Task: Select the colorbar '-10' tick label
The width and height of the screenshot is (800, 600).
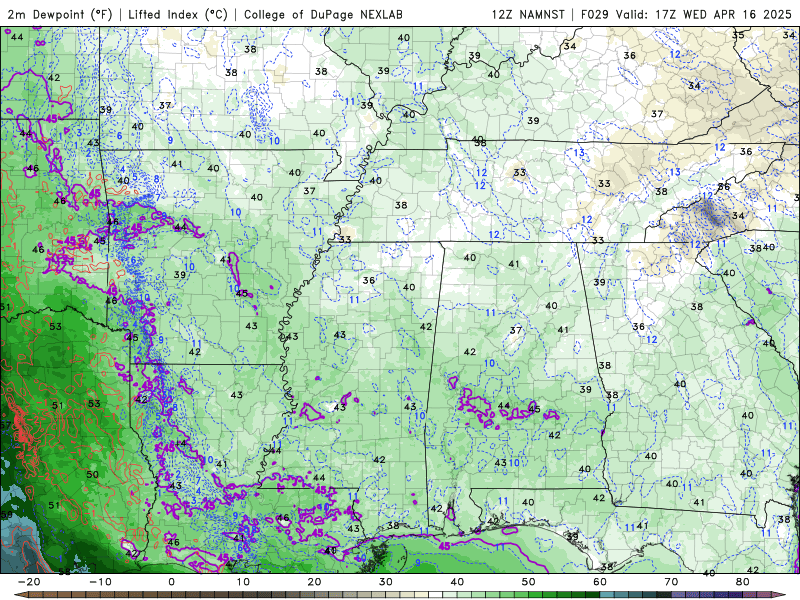Action: pos(100,582)
